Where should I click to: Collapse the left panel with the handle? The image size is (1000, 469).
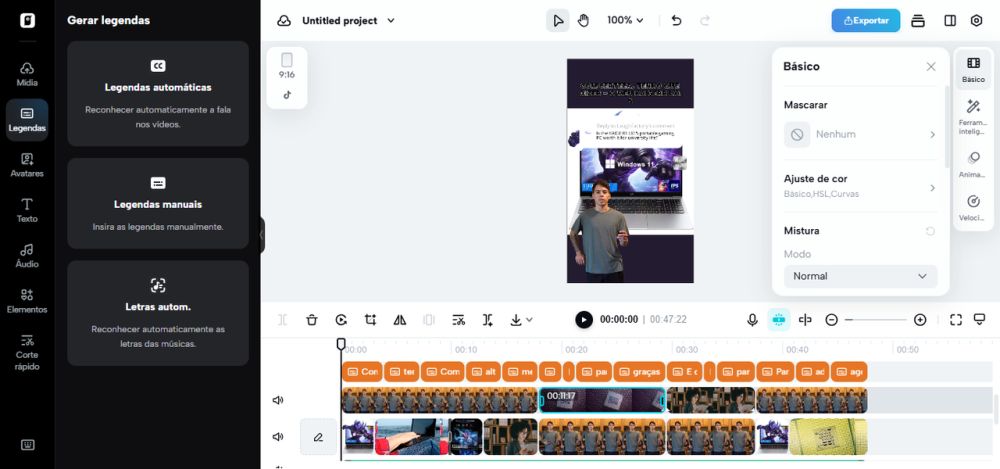[261, 235]
